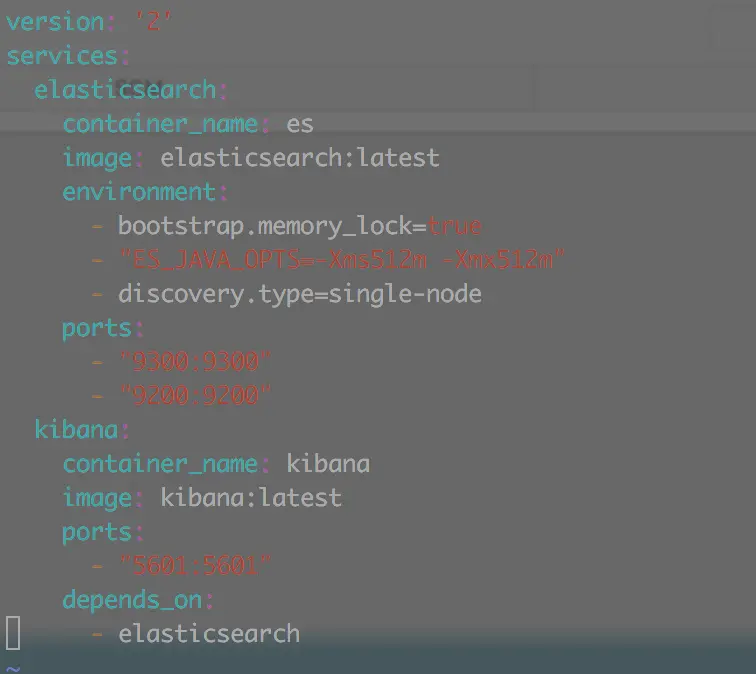Viewport: 756px width, 674px height.
Task: Click the "version" key on first line
Action: [x=55, y=22]
